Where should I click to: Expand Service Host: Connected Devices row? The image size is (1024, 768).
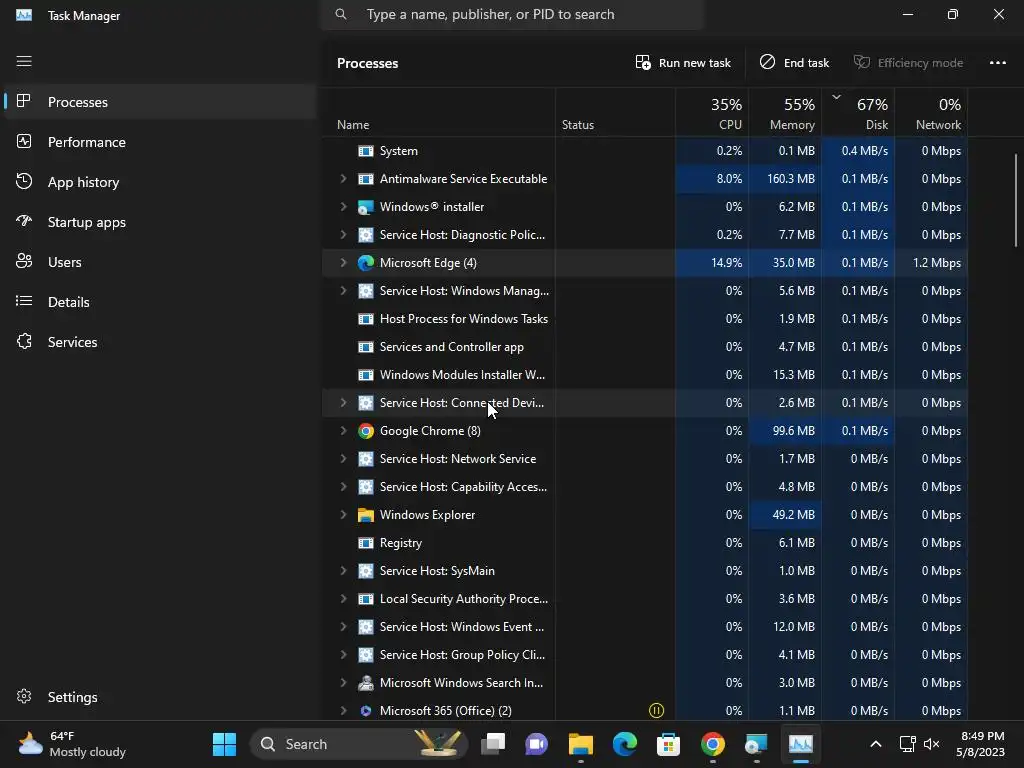point(343,403)
